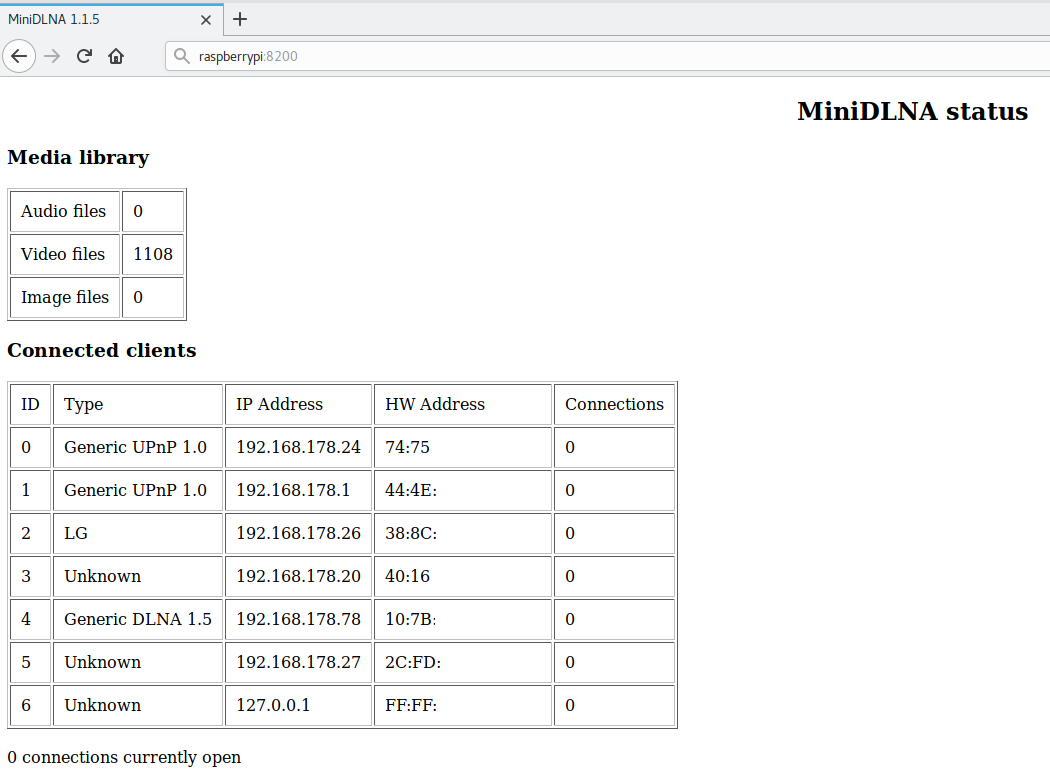The width and height of the screenshot is (1050, 779).
Task: Click ID 4 in the clients table
Action: click(x=30, y=619)
